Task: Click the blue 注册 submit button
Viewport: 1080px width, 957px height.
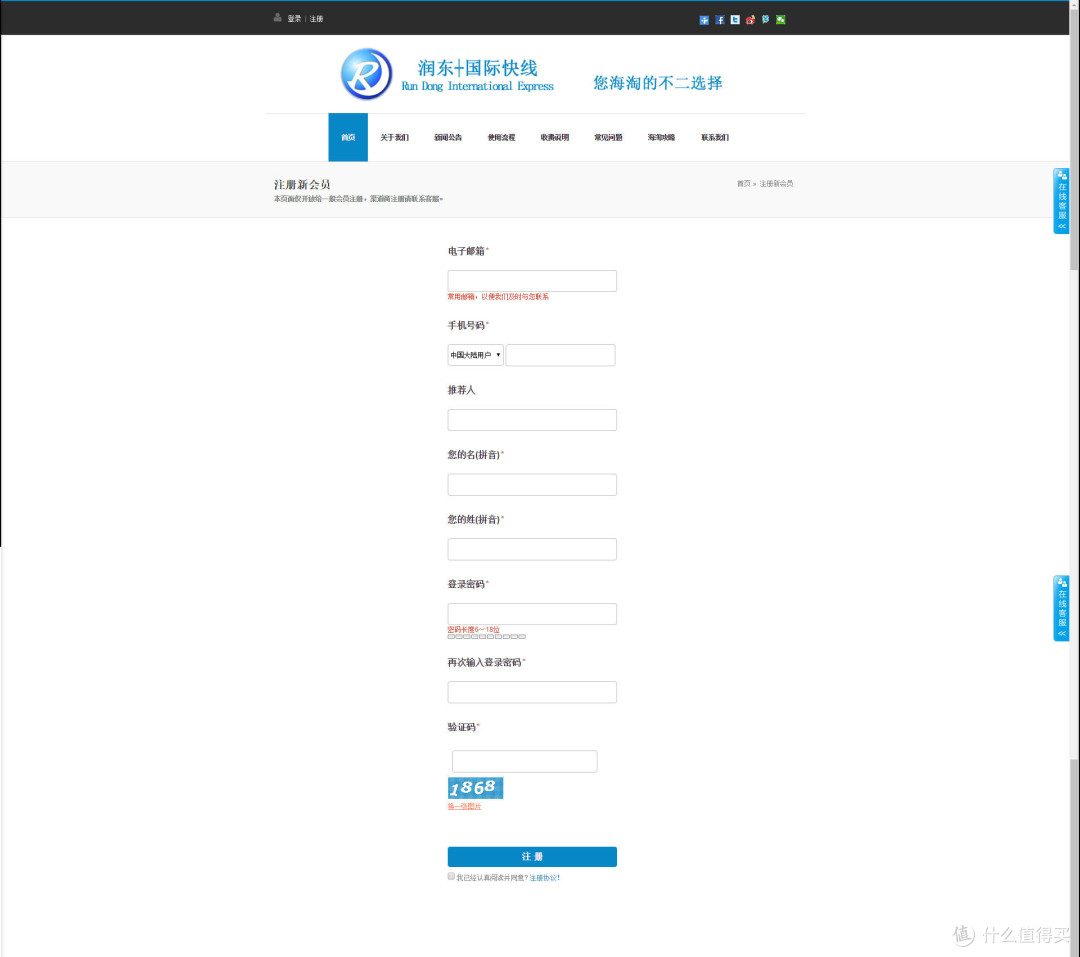Action: click(x=532, y=856)
